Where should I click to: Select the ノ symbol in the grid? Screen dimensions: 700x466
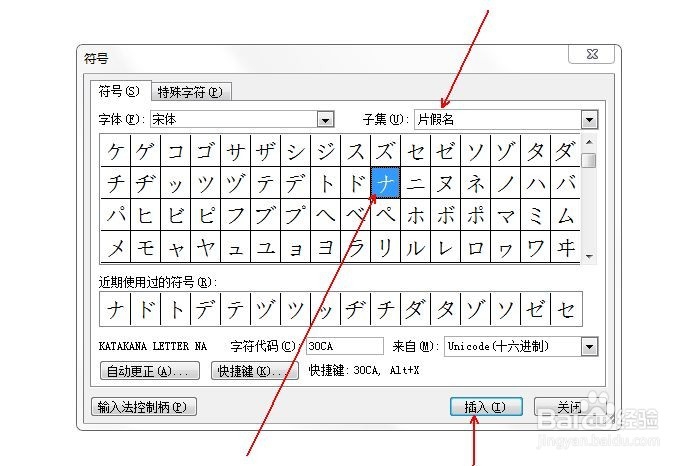point(505,183)
